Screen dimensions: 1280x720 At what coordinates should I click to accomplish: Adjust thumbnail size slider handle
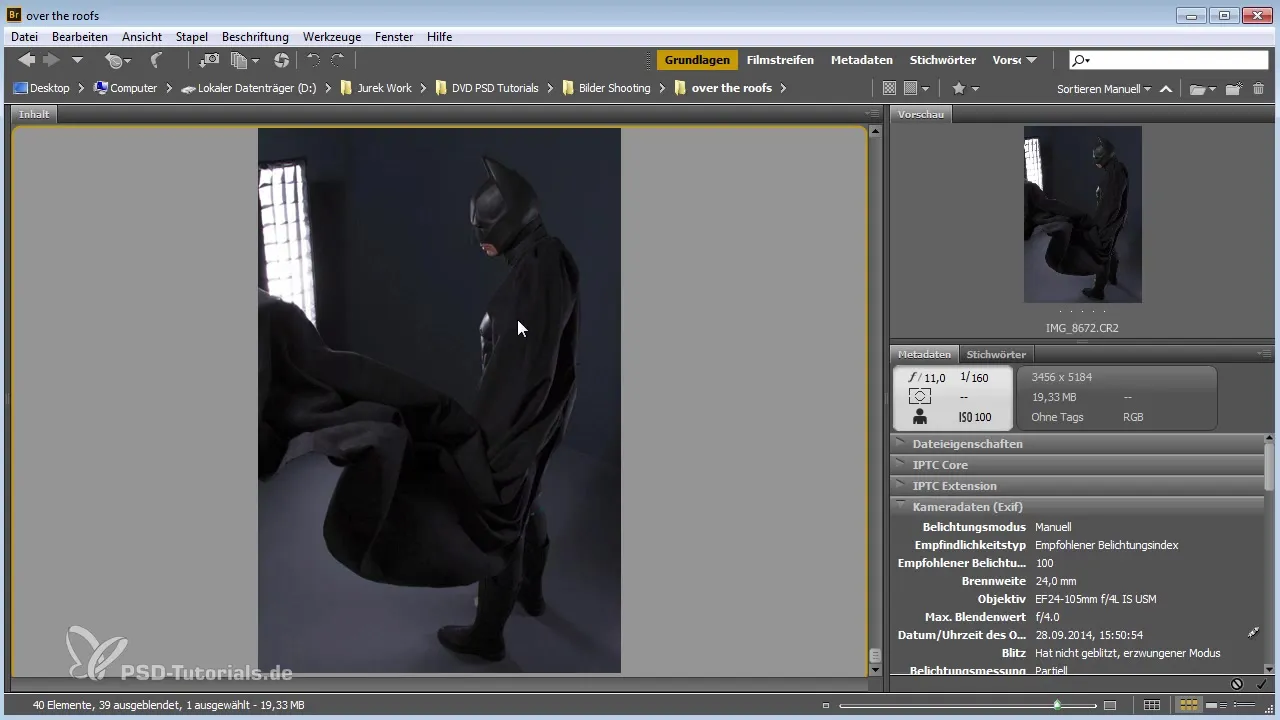coord(1057,705)
